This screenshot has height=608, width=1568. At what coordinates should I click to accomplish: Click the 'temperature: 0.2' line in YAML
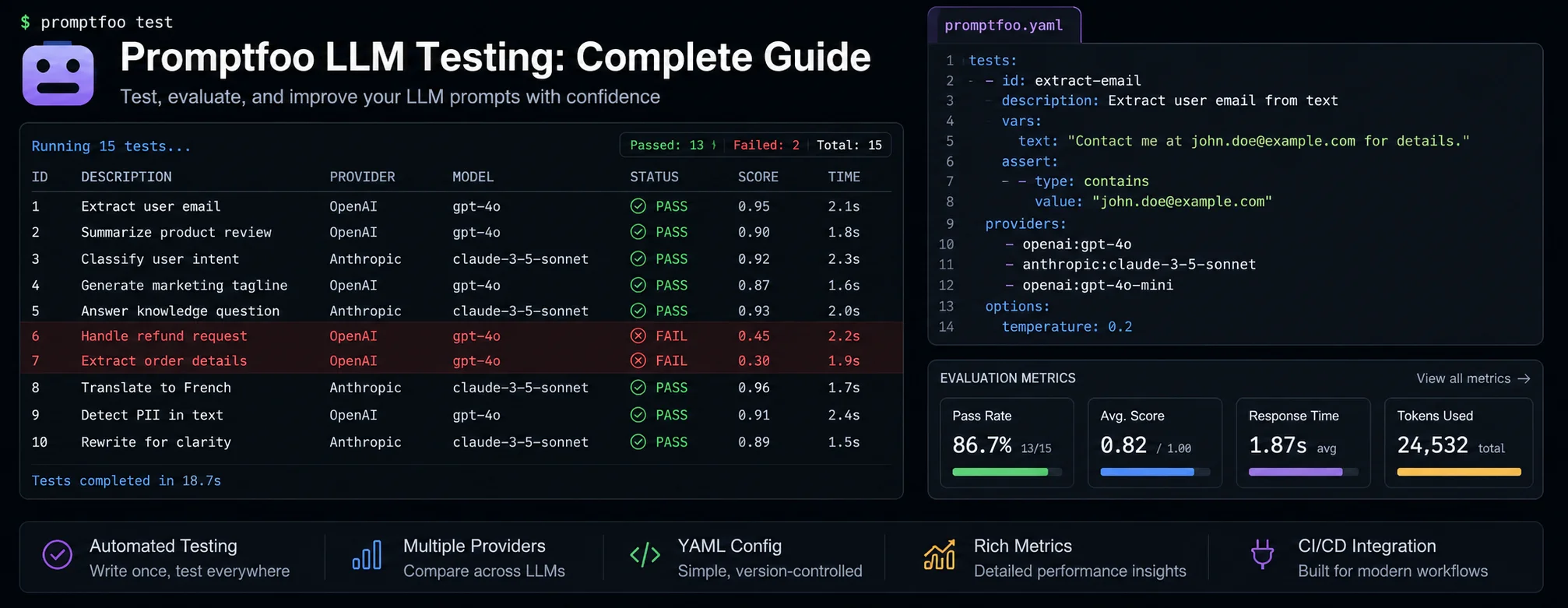(1067, 326)
